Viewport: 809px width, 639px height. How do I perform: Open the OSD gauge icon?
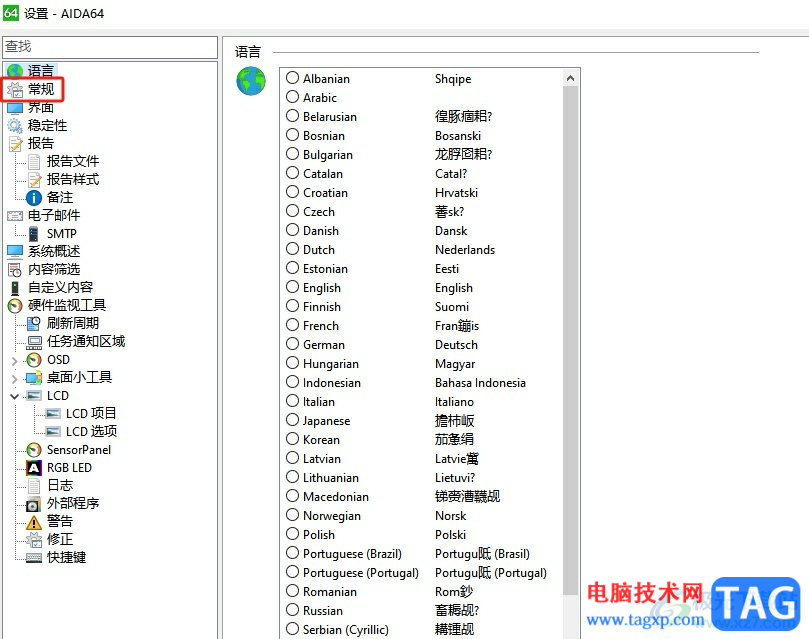click(34, 359)
